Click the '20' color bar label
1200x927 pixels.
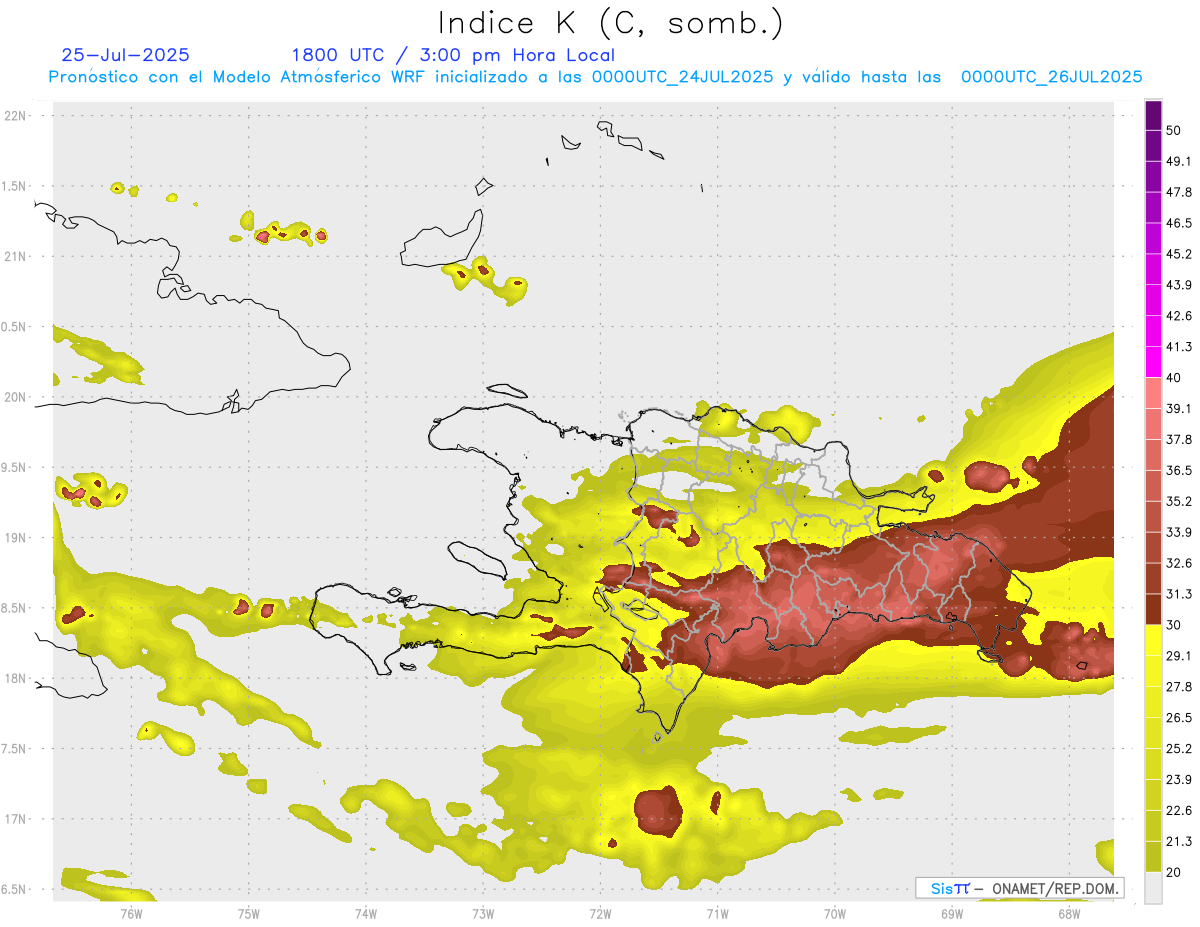click(1174, 872)
